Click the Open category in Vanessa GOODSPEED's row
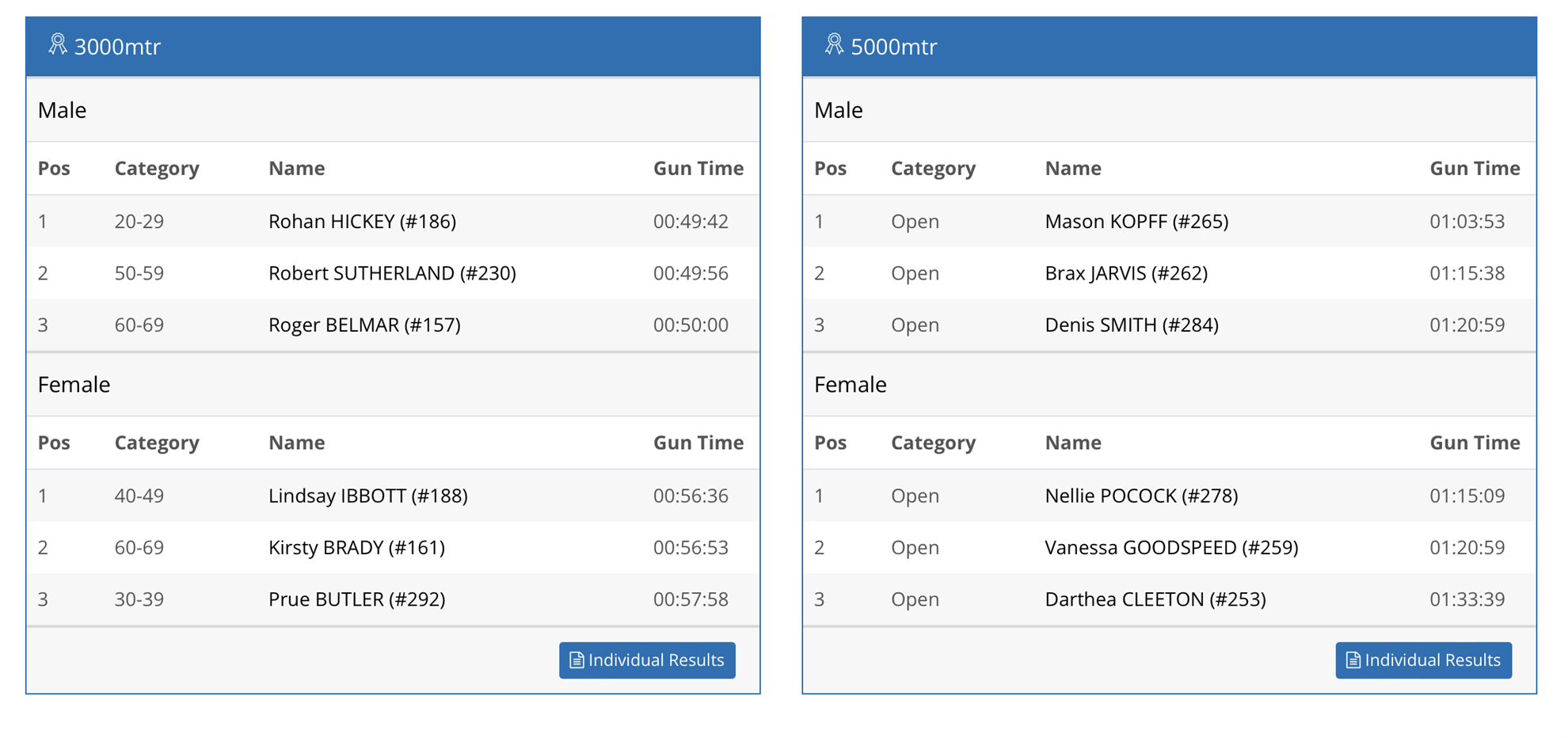This screenshot has height=738, width=1568. click(915, 547)
